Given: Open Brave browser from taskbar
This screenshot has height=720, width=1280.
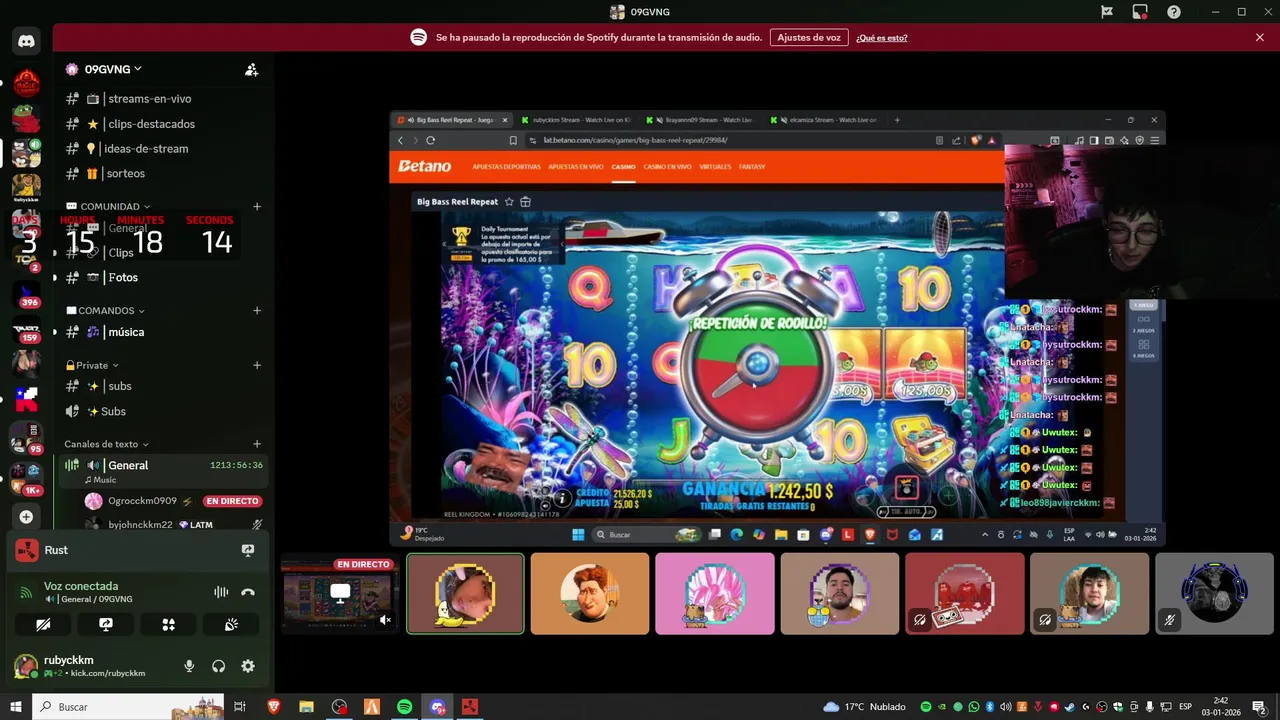Looking at the screenshot, I should tap(274, 707).
